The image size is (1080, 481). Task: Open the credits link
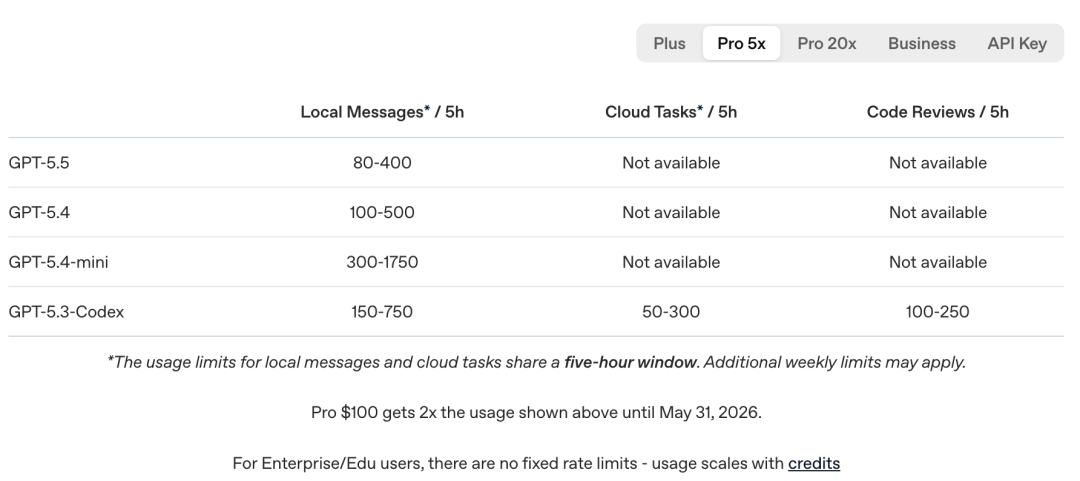pos(813,463)
